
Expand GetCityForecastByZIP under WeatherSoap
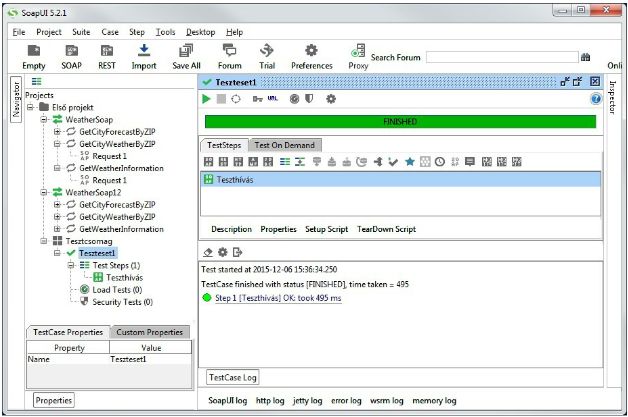pyautogui.click(x=57, y=131)
